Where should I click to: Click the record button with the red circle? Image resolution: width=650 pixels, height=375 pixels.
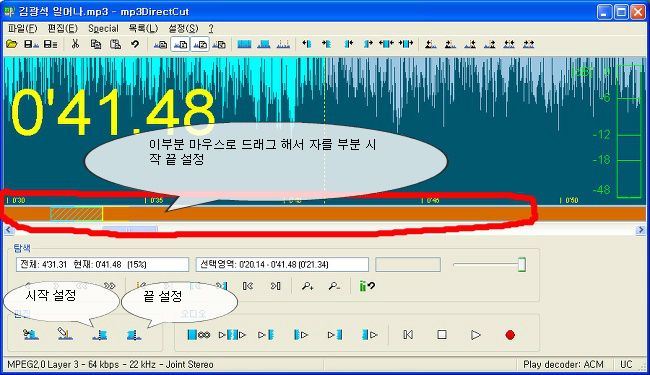coord(510,335)
